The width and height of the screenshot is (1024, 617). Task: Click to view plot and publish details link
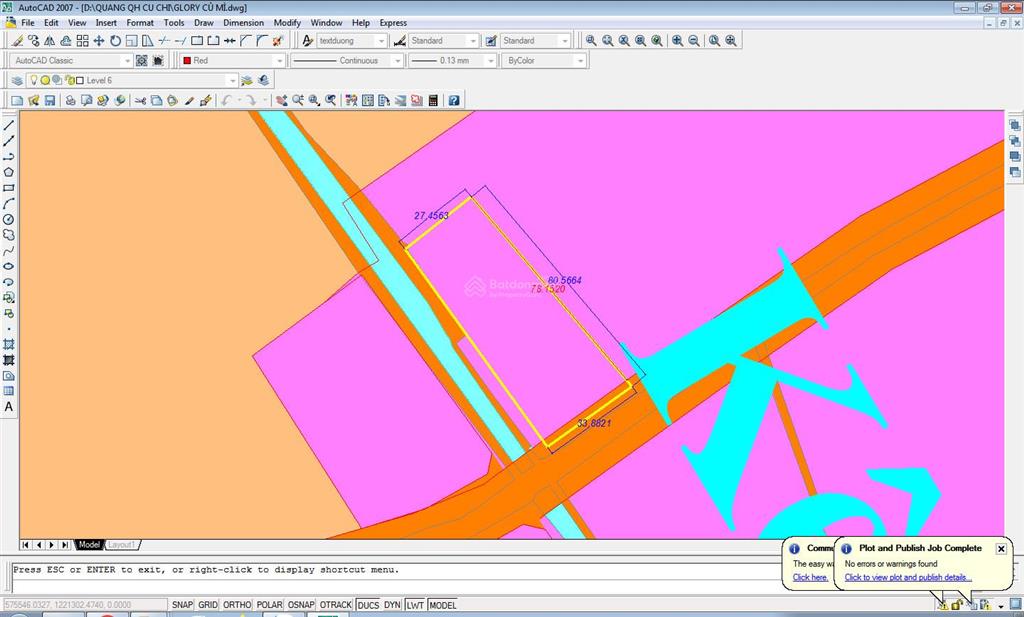[x=908, y=577]
